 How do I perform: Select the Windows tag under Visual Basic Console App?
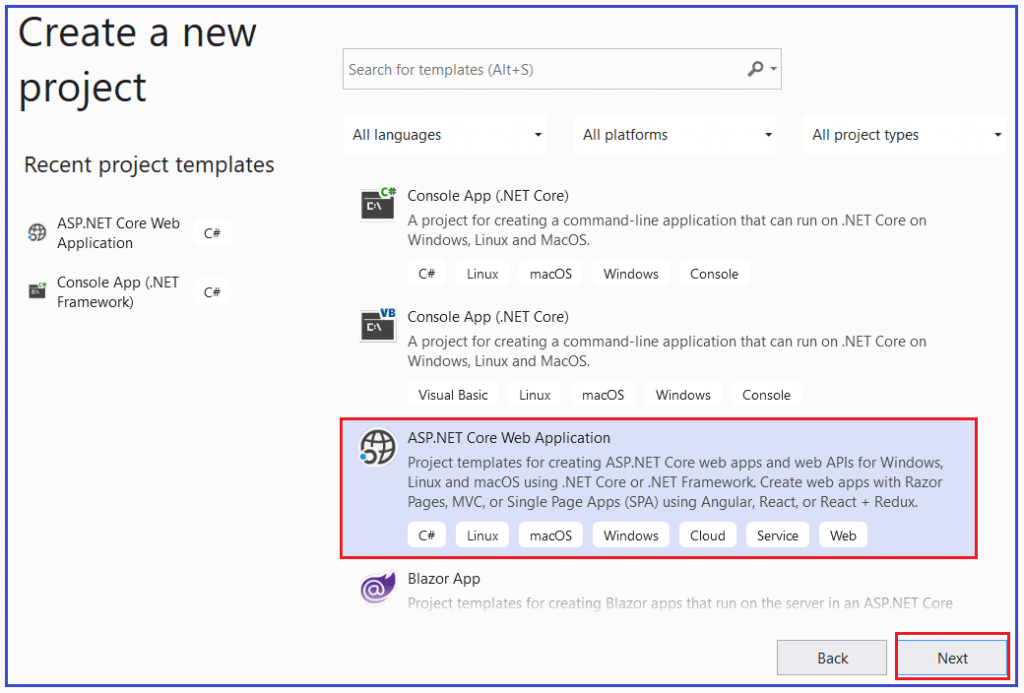(x=682, y=394)
